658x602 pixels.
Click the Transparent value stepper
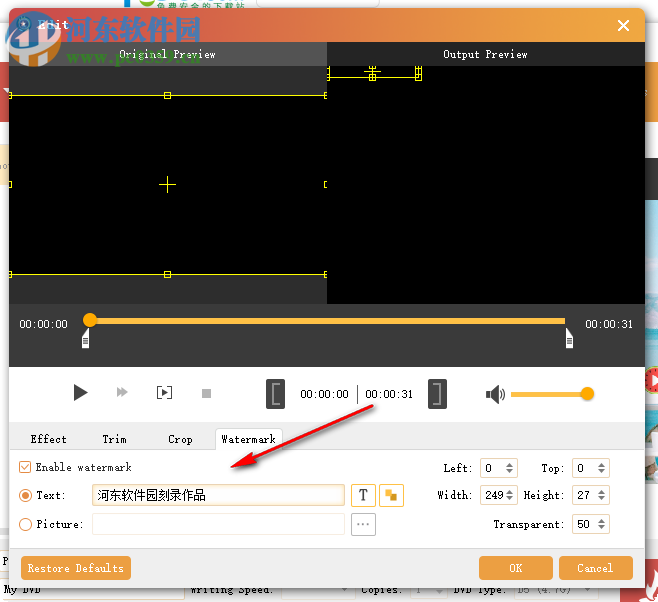point(601,524)
